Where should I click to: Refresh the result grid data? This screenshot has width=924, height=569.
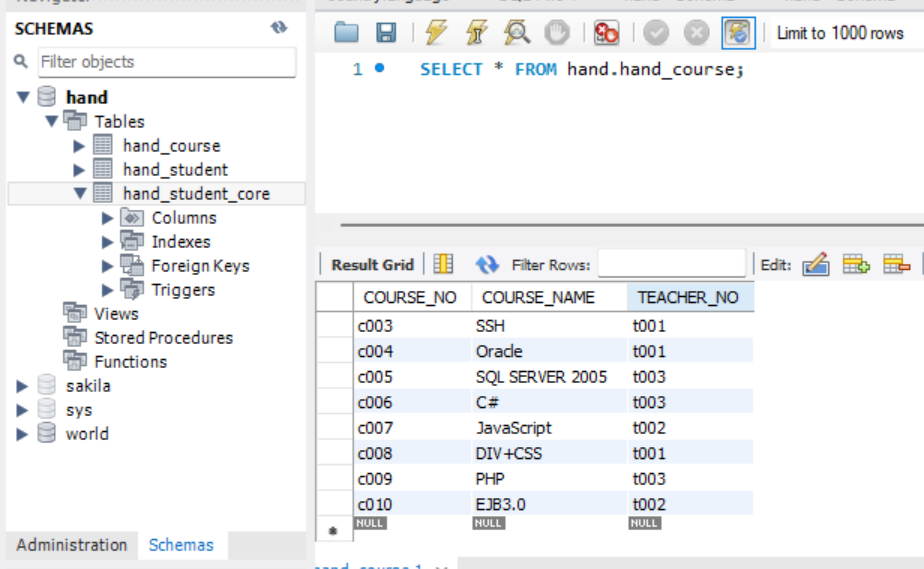point(487,265)
